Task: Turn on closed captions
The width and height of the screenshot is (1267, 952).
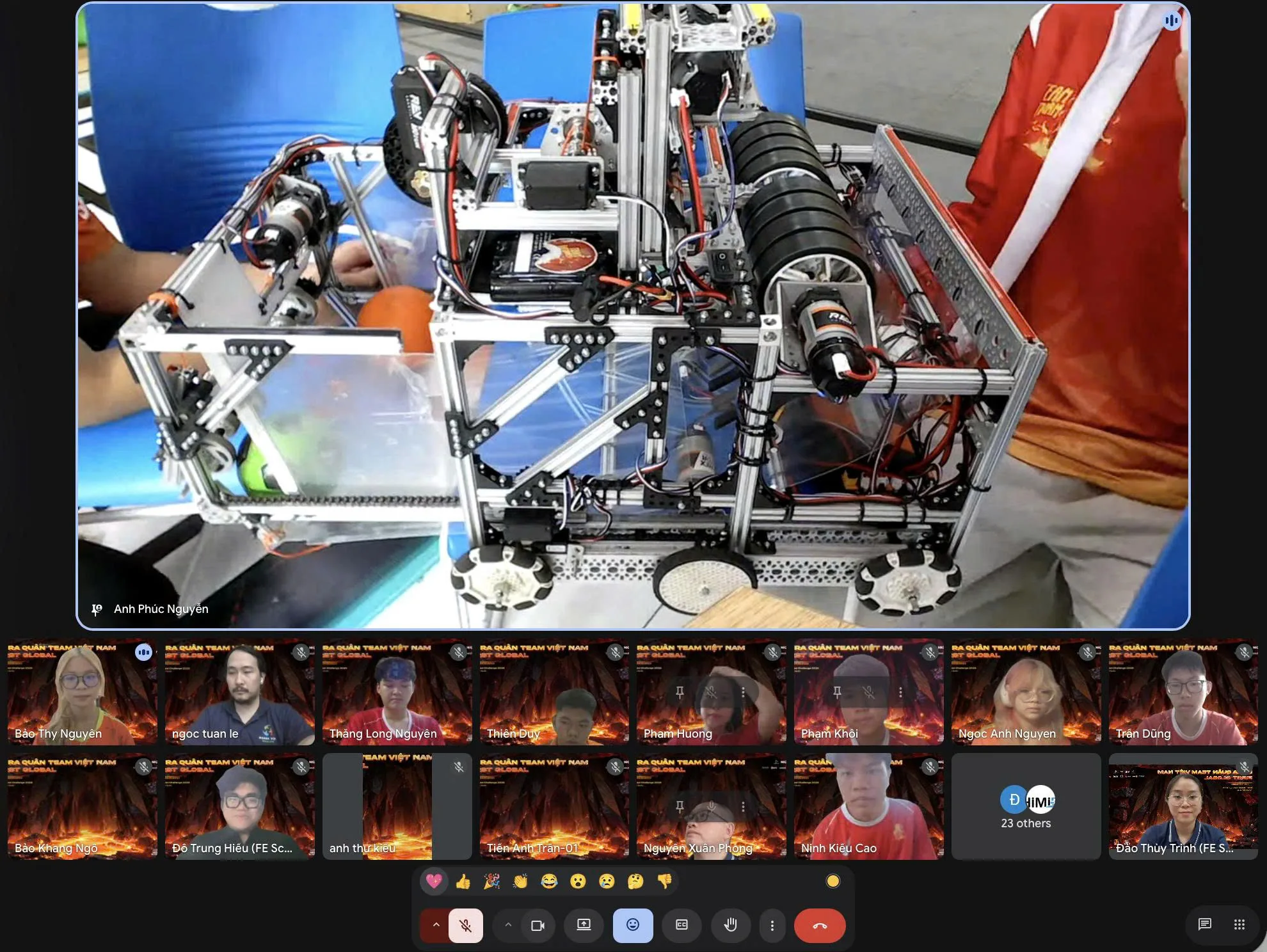Action: pyautogui.click(x=681, y=925)
